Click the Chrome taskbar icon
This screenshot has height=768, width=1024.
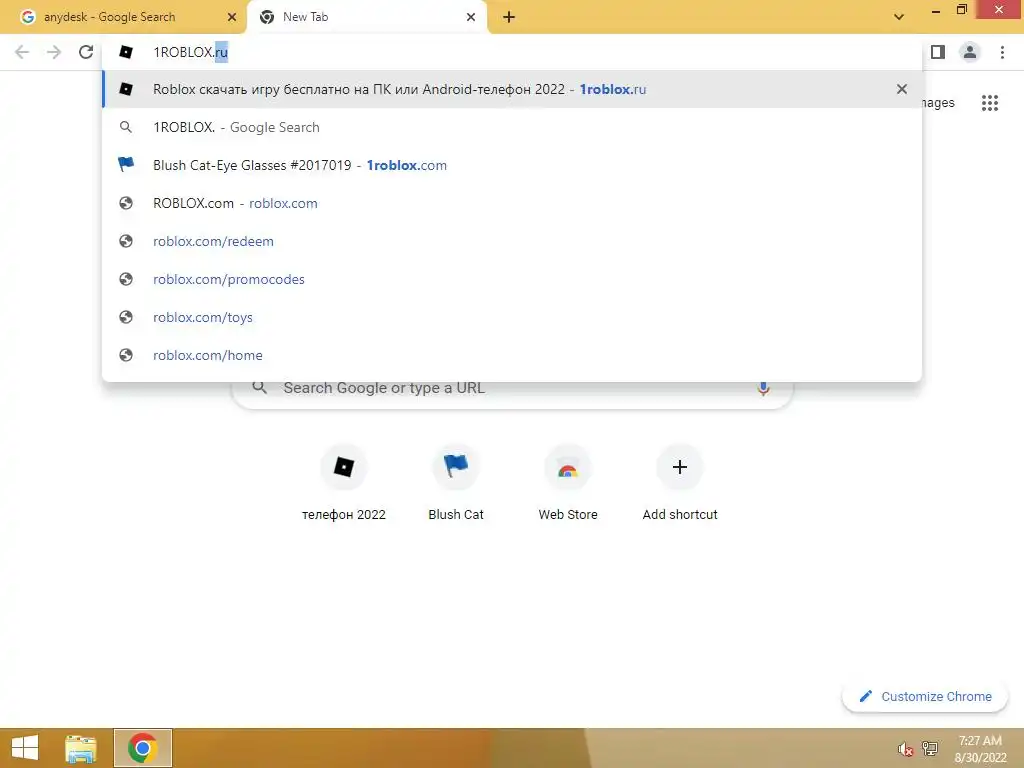tap(143, 748)
